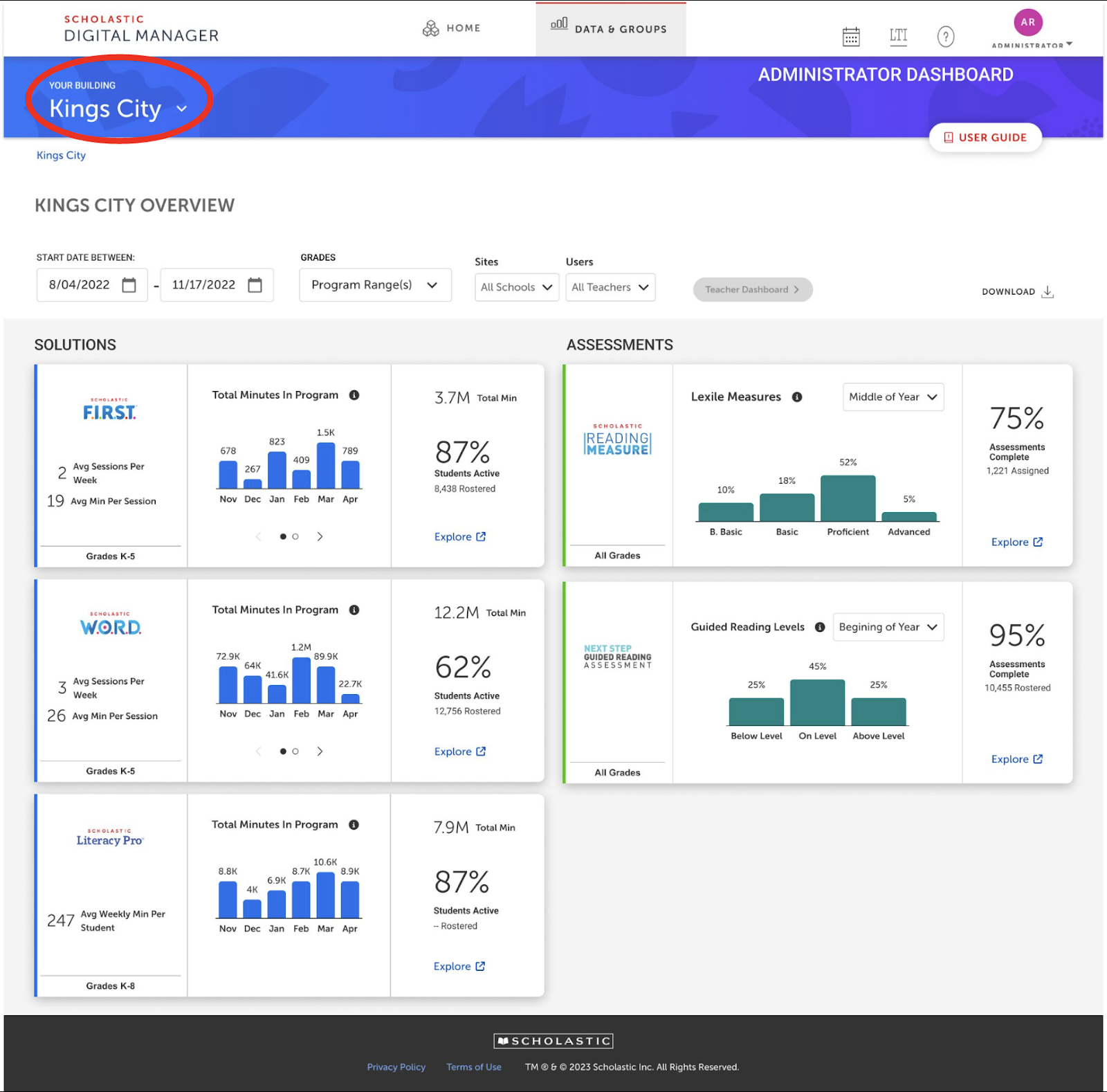Open the User Guide
The width and height of the screenshot is (1107, 1092).
tap(985, 137)
